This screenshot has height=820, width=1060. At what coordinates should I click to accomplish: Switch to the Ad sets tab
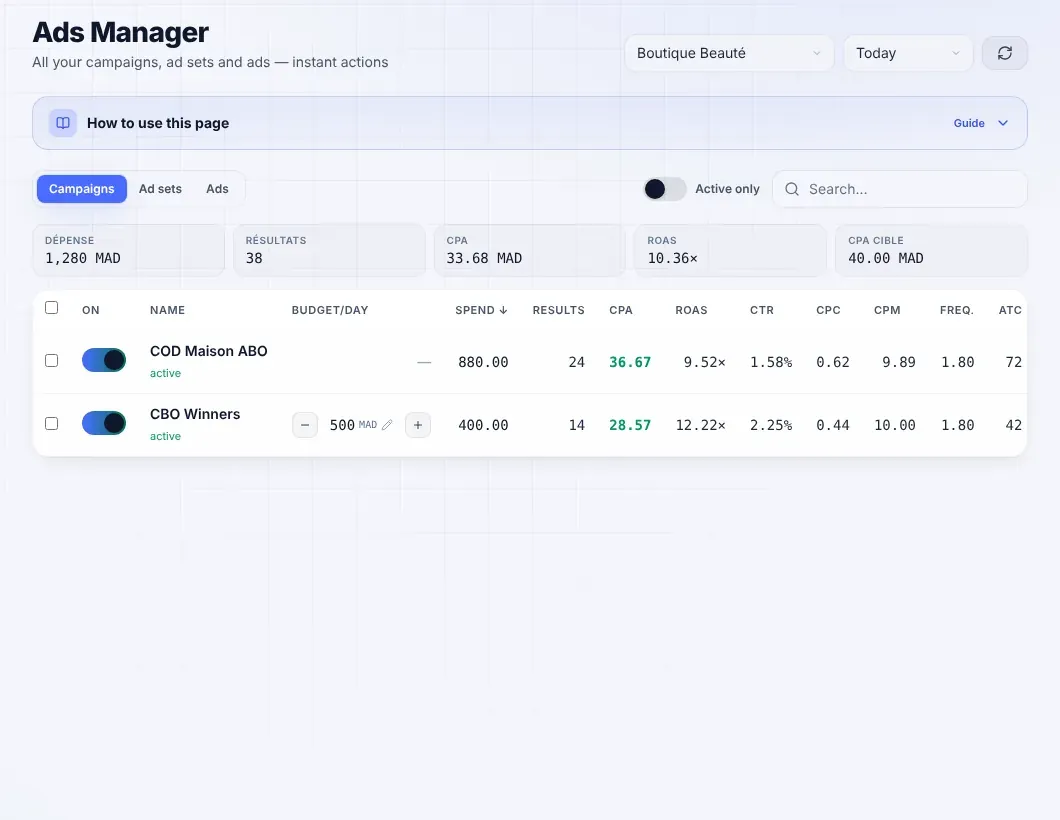(x=160, y=189)
